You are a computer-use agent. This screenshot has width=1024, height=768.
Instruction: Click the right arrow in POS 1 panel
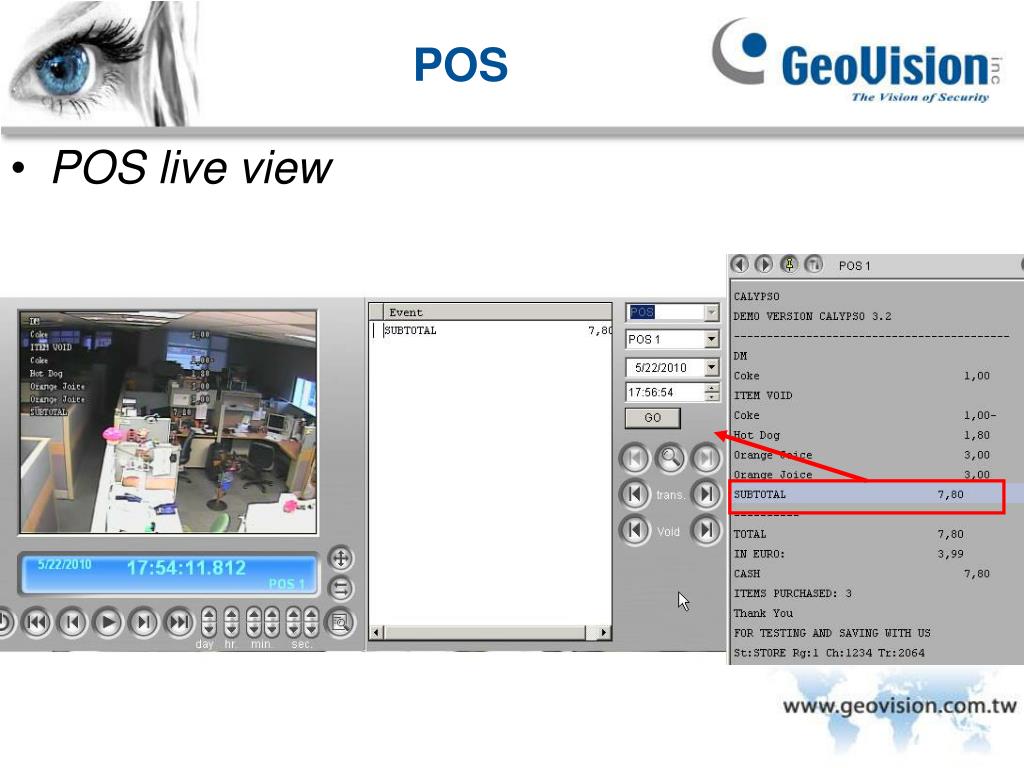[763, 264]
